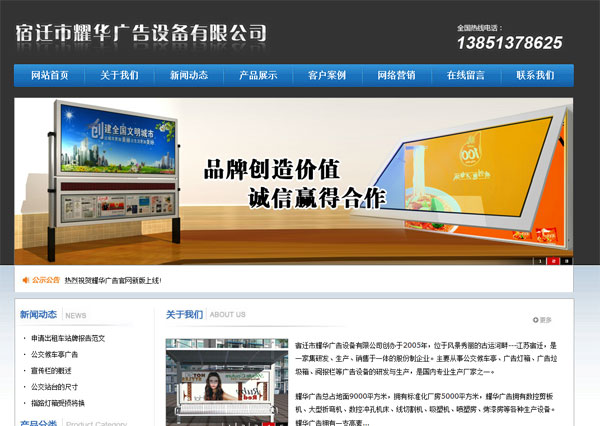Click 客户案例 in the top navigation
This screenshot has height=426, width=600.
pos(327,75)
